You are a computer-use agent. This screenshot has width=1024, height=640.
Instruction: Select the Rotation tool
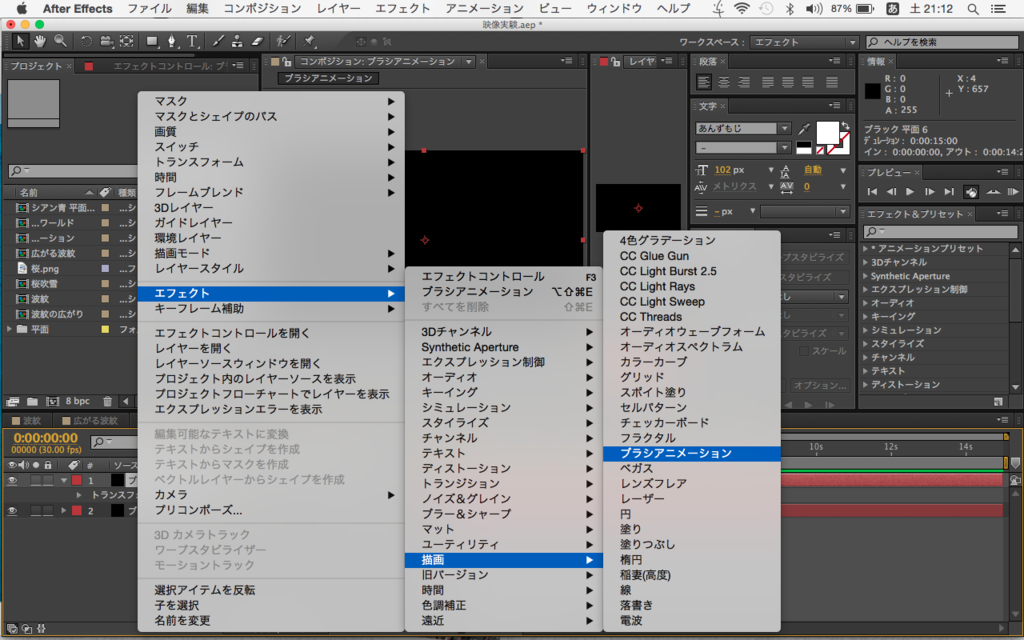[86, 41]
